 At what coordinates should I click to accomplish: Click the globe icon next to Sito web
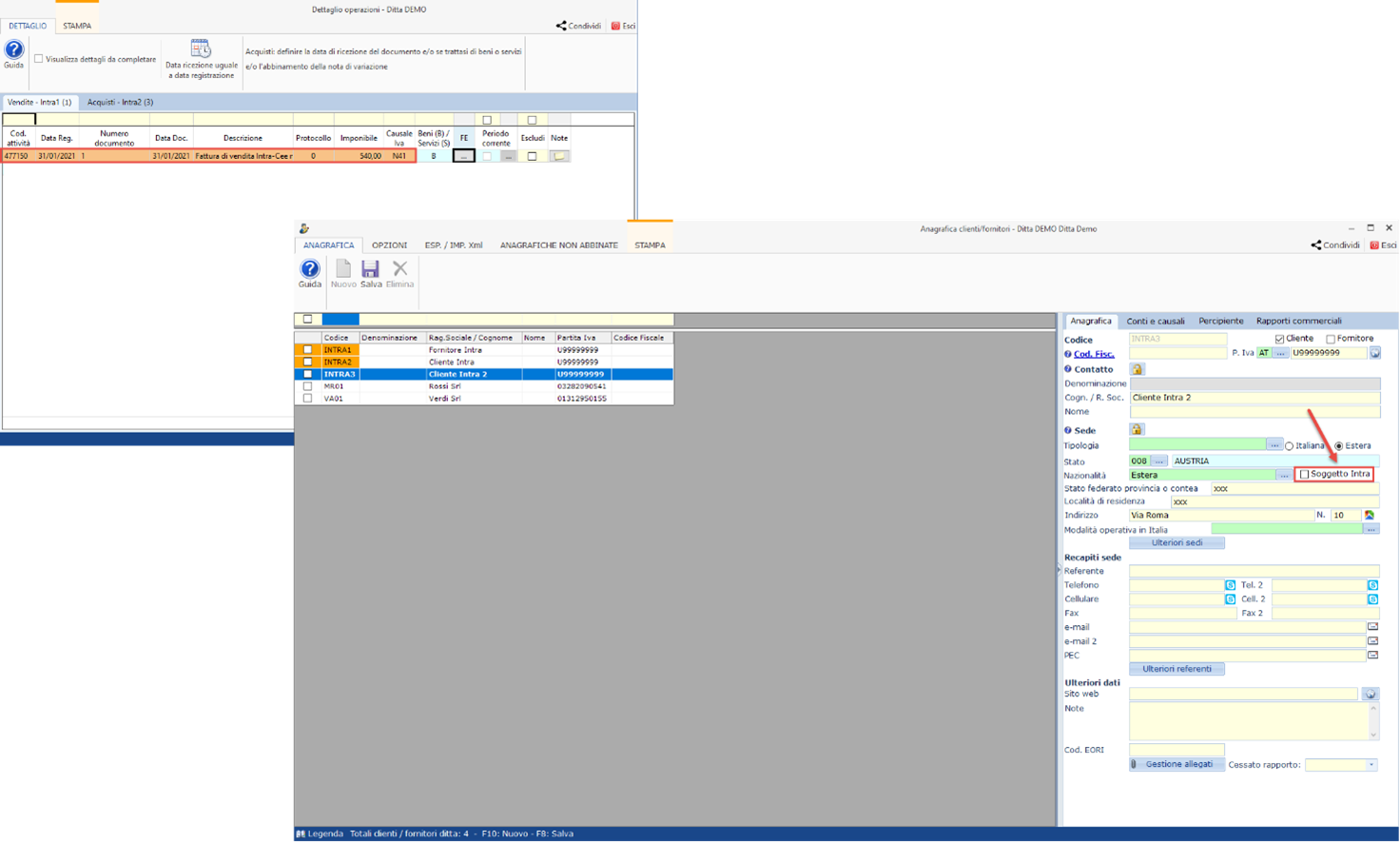click(x=1370, y=695)
